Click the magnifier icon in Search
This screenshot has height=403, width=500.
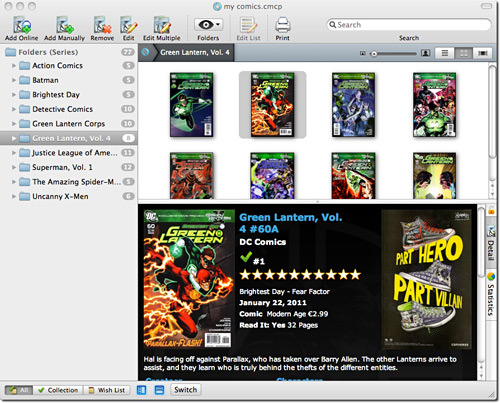(x=333, y=25)
